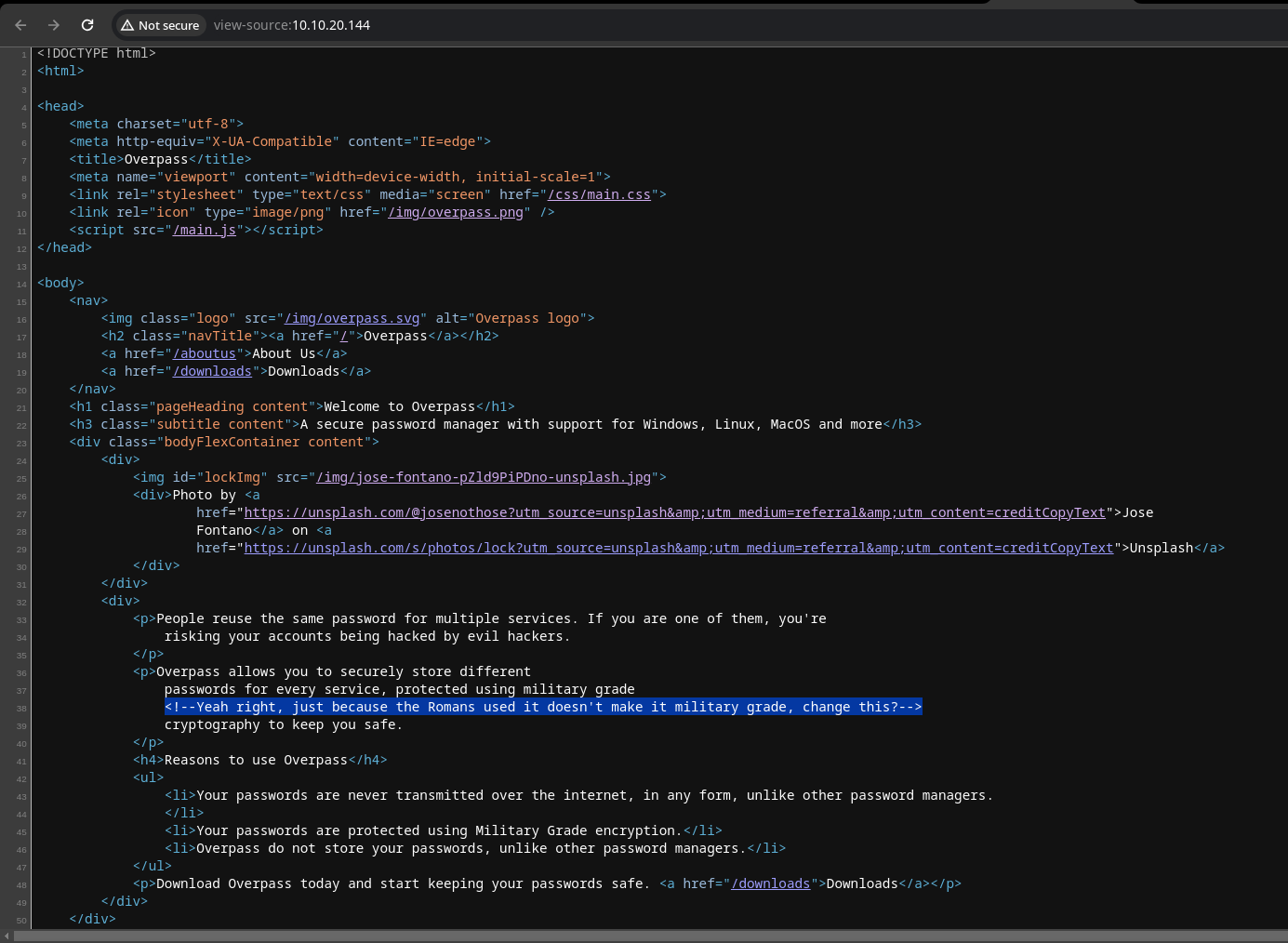This screenshot has width=1288, height=943.
Task: Click the root "/" href link in navTitle
Action: coord(344,336)
